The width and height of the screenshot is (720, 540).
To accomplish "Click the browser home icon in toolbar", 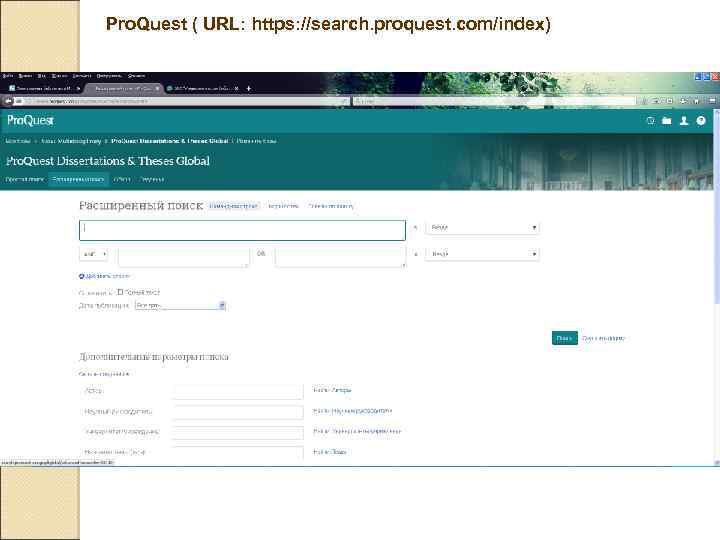I will (696, 101).
